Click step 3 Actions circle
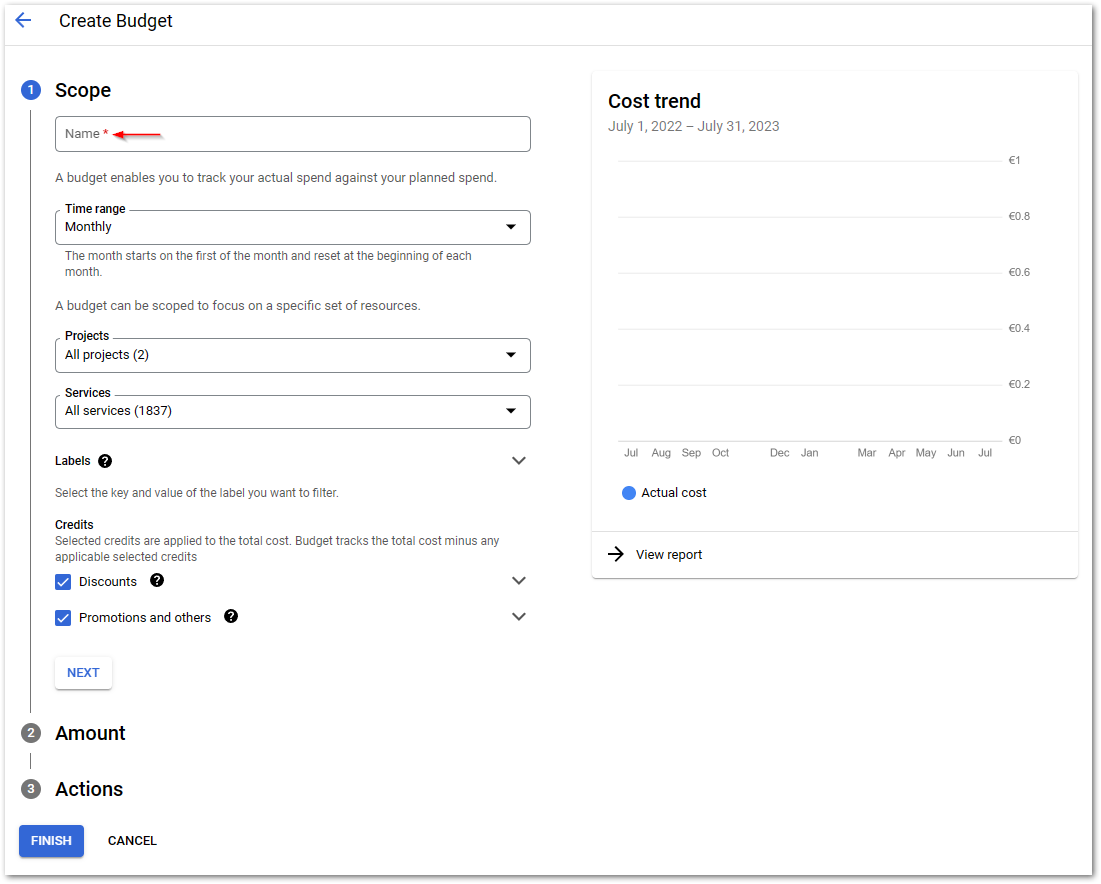The image size is (1101, 884). click(x=30, y=789)
